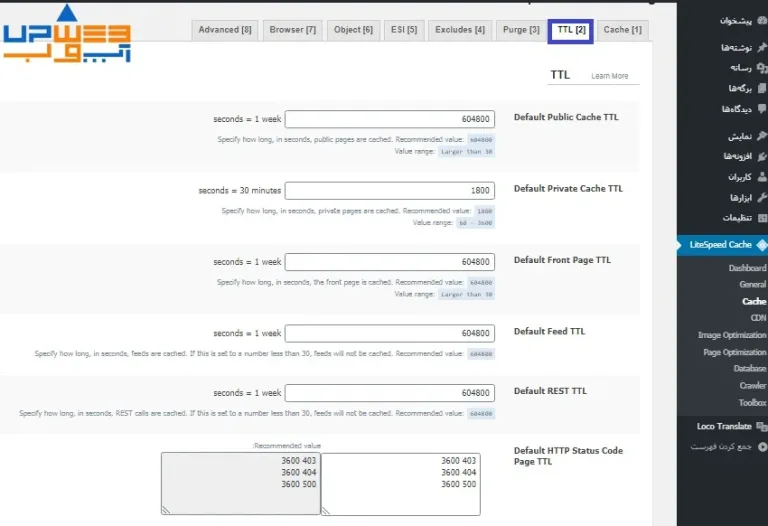
Task: Go to the ESI [5] tab
Action: point(404,30)
